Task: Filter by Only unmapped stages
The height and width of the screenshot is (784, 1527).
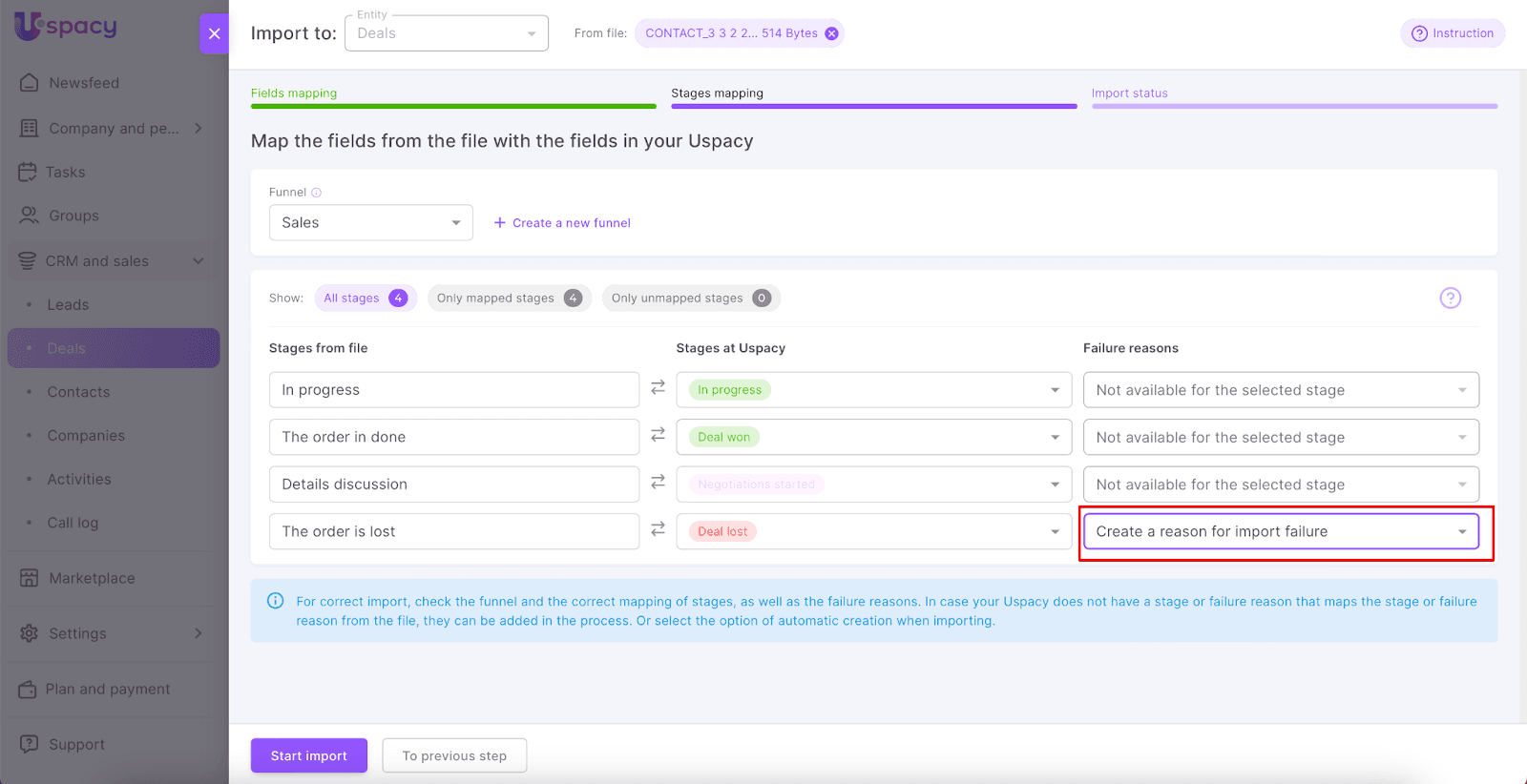Action: pyautogui.click(x=690, y=299)
